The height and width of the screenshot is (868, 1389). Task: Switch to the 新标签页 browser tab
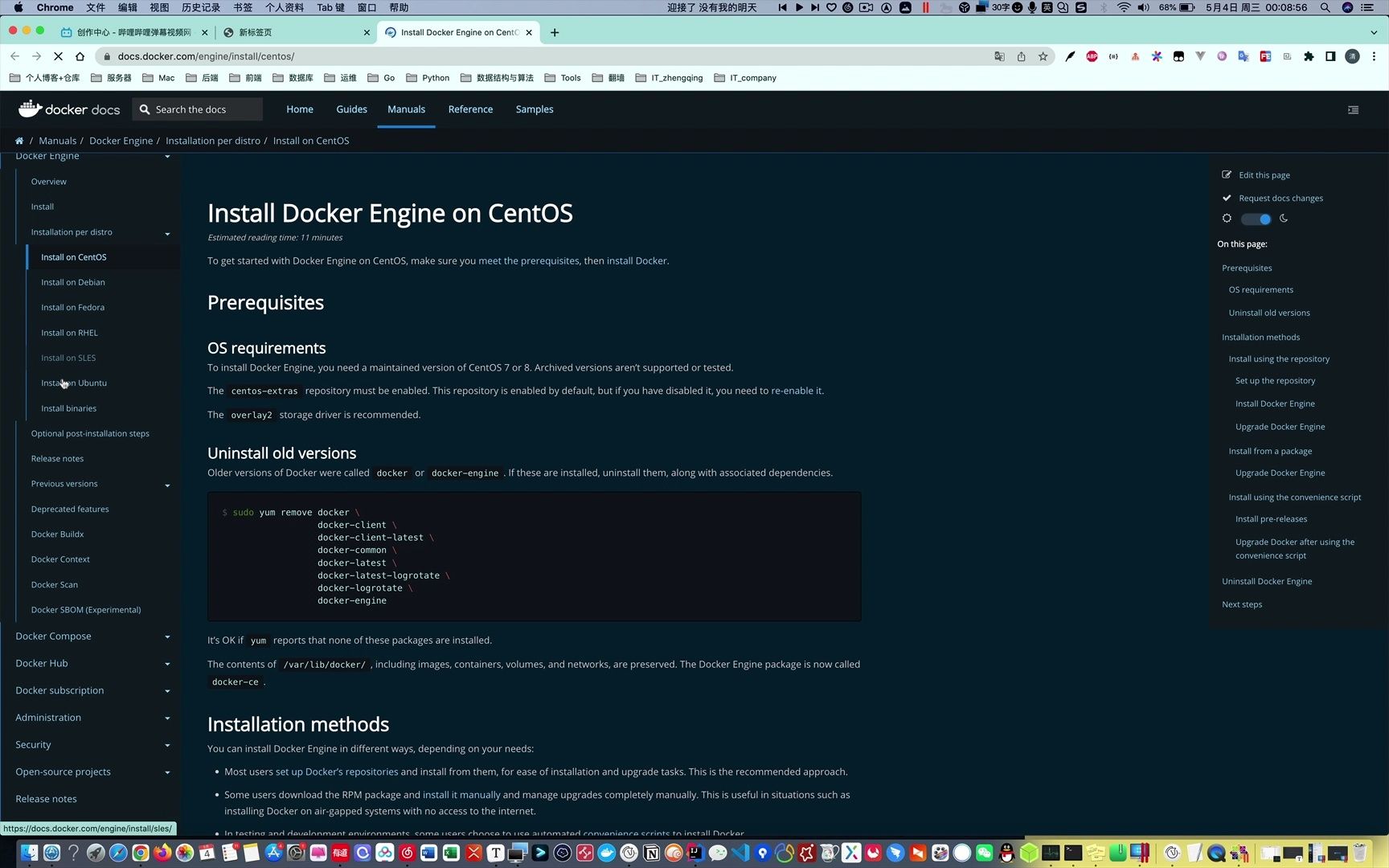click(x=296, y=32)
